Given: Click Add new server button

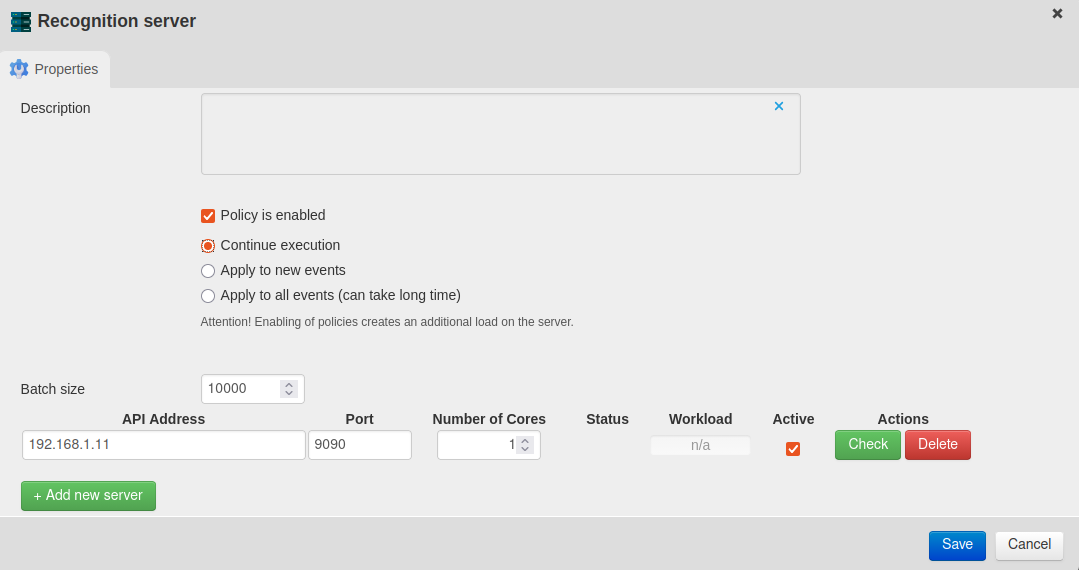Looking at the screenshot, I should tap(88, 496).
